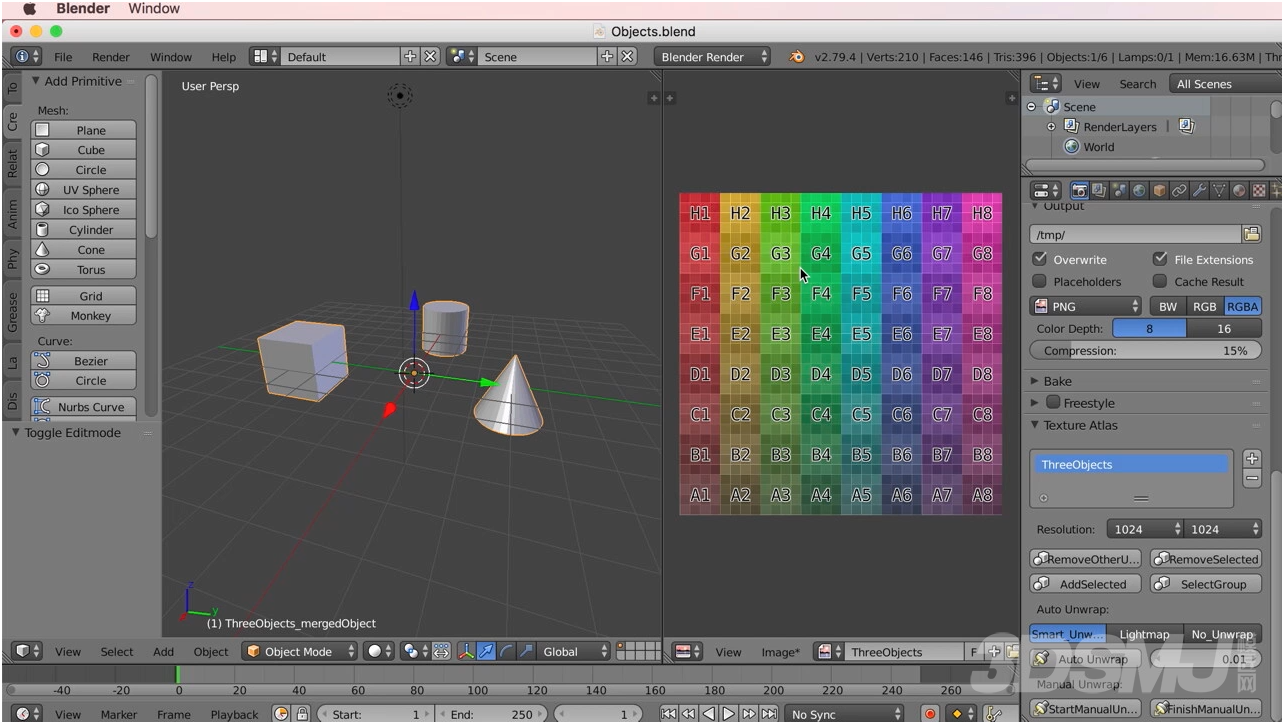This screenshot has height=724, width=1284.
Task: Click the 0.01 auto unwrap margin slider
Action: click(1206, 659)
